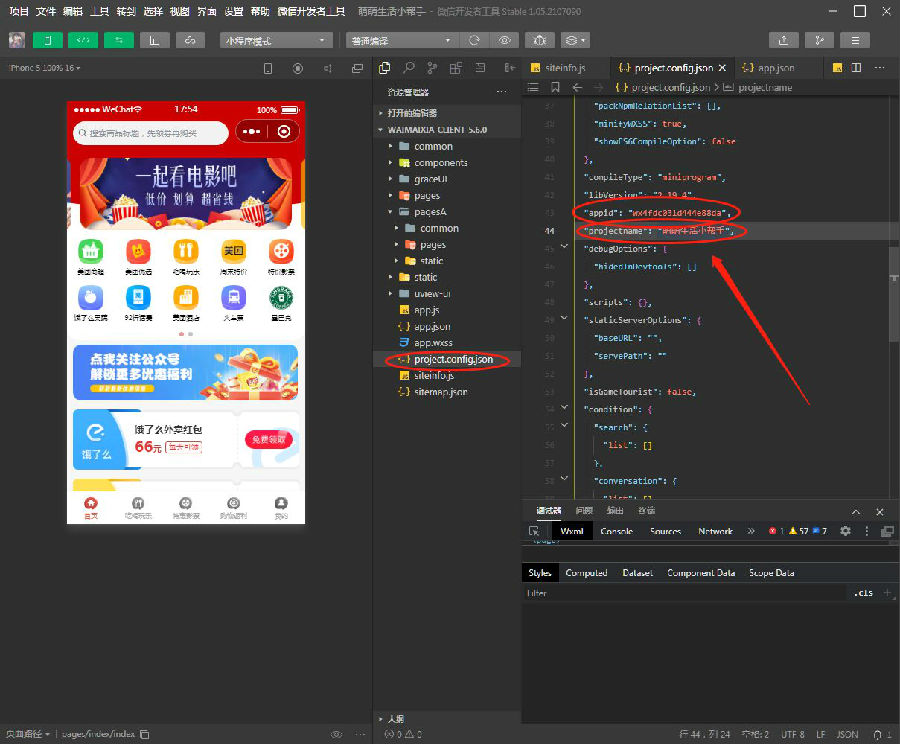The height and width of the screenshot is (744, 900).
Task: Switch to the siteinfo.js editor tab
Action: (566, 68)
